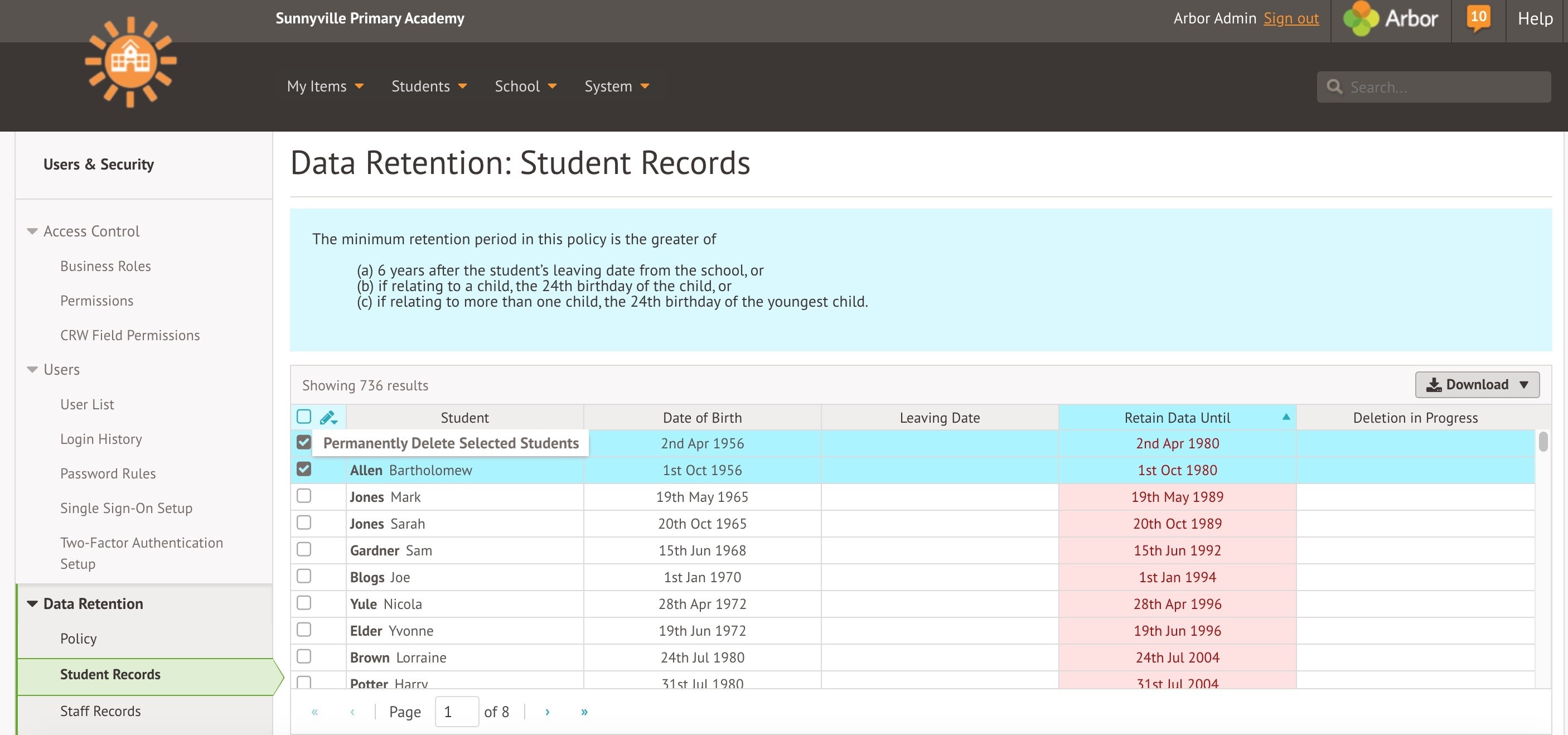1568x735 pixels.
Task: Open the Help link
Action: click(x=1535, y=19)
